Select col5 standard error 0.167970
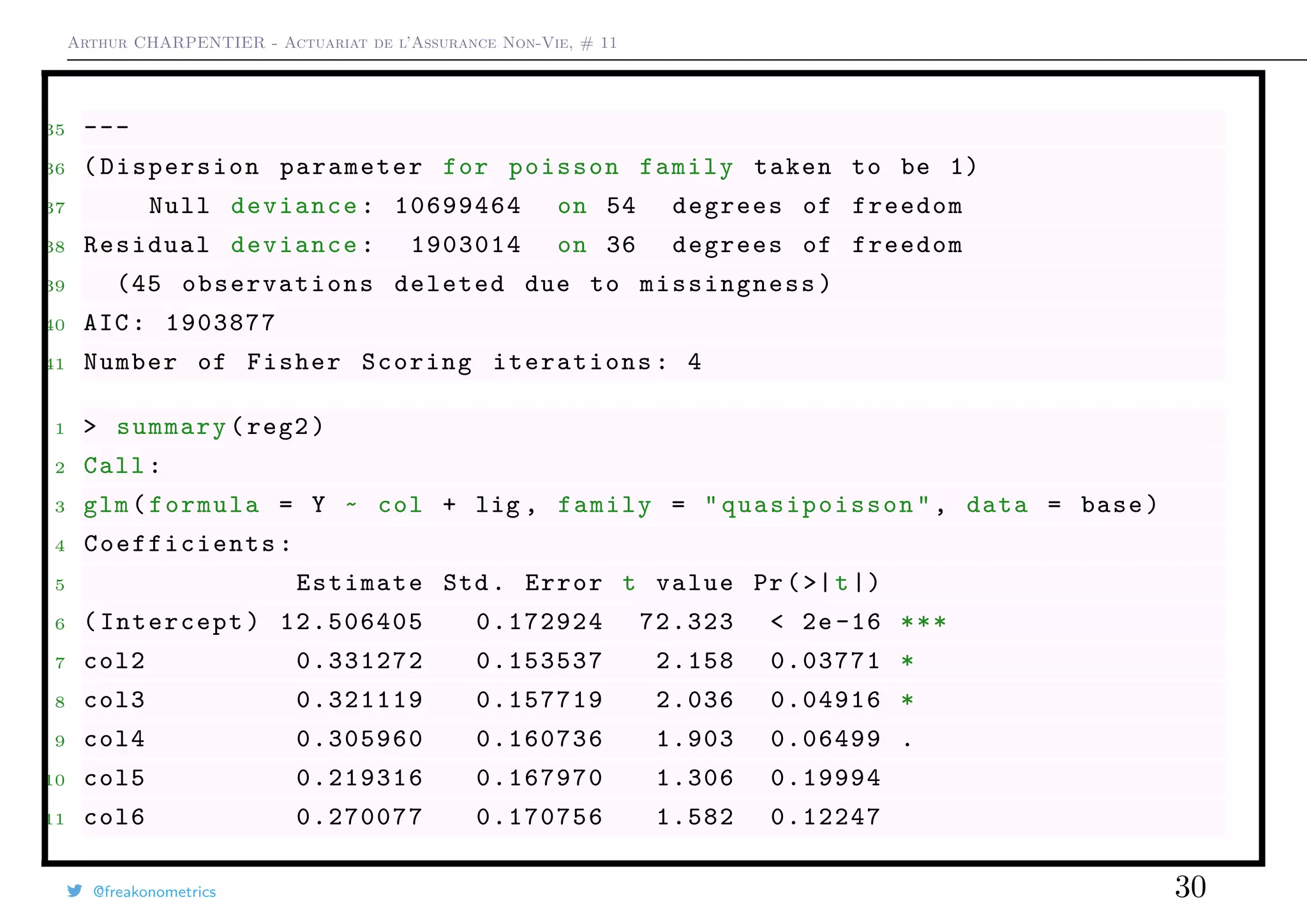This screenshot has width=1307, height=924. (539, 778)
